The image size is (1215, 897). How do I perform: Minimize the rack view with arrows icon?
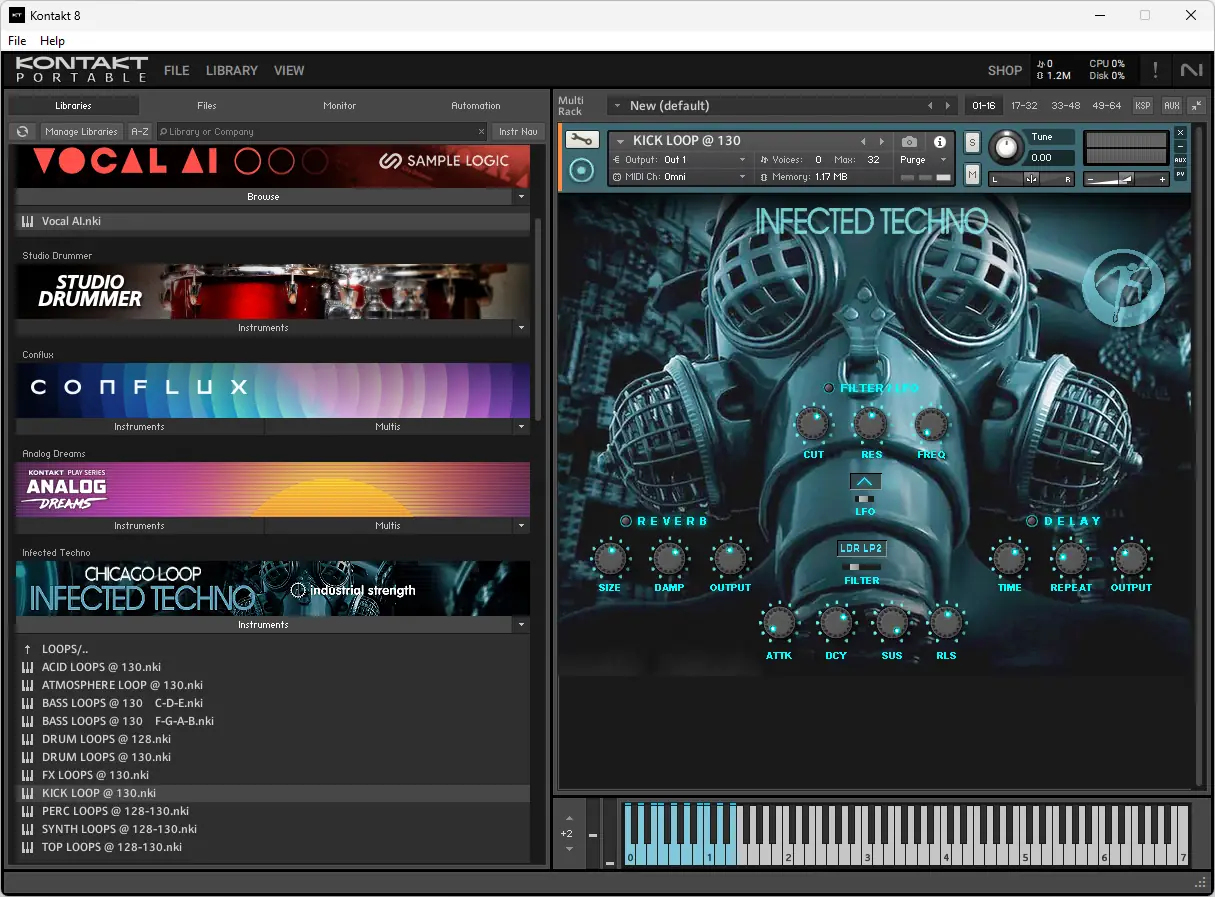pos(1196,106)
